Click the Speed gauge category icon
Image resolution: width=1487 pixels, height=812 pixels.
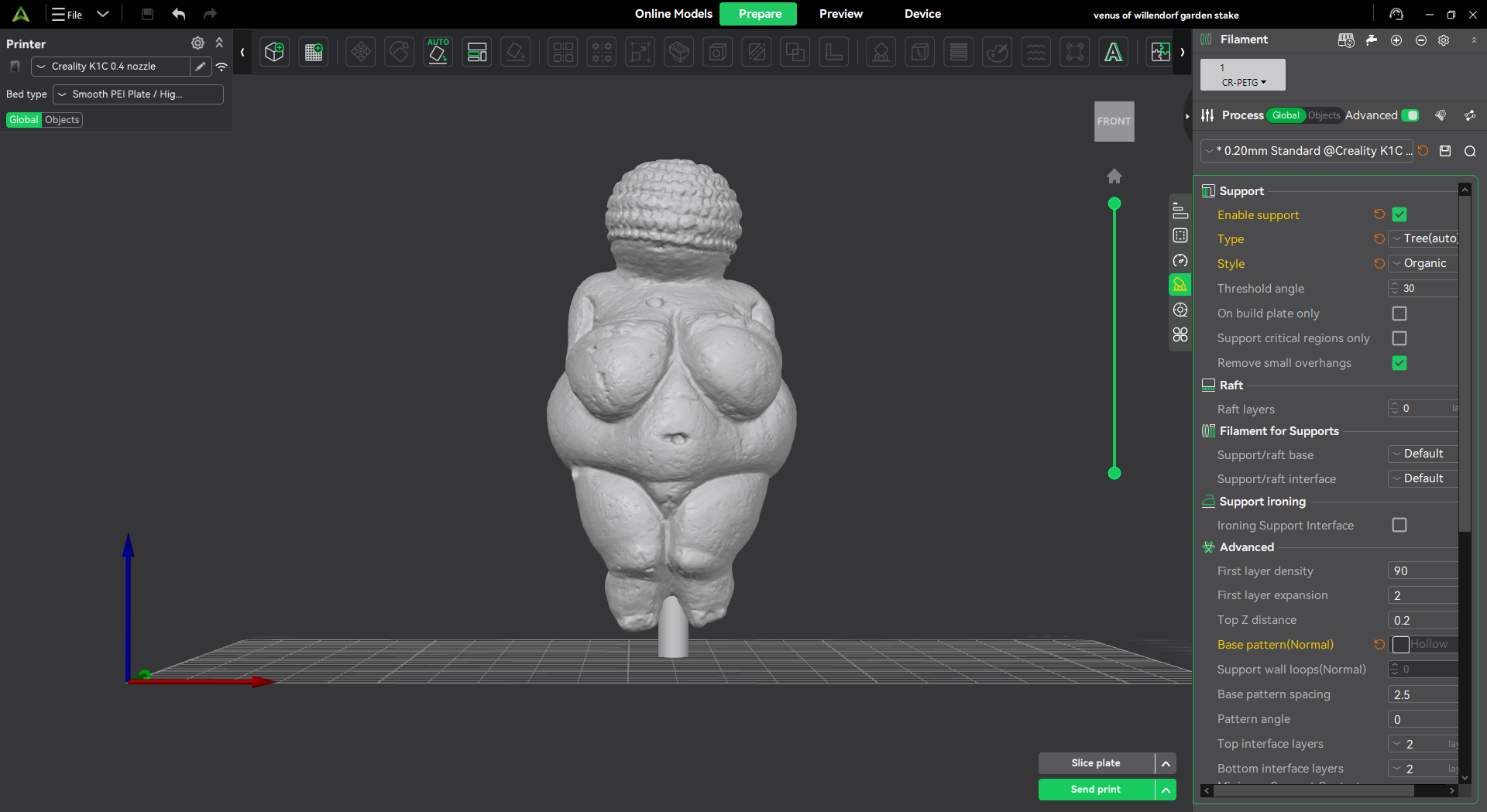pos(1180,260)
